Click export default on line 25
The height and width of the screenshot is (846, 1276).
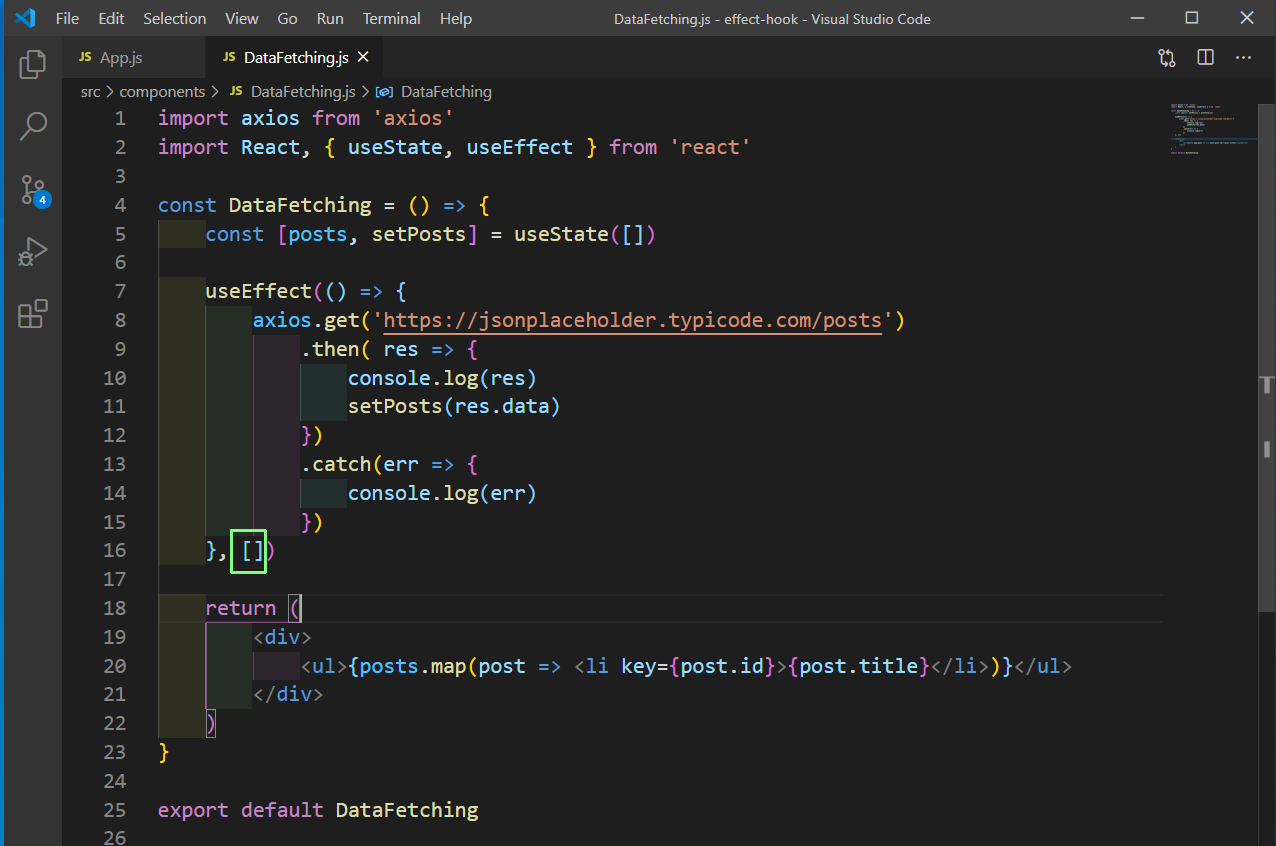click(240, 810)
